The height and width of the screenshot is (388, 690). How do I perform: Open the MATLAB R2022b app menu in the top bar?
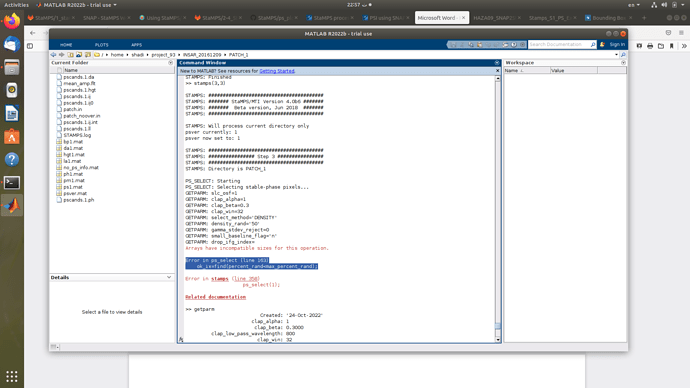[x=76, y=5]
